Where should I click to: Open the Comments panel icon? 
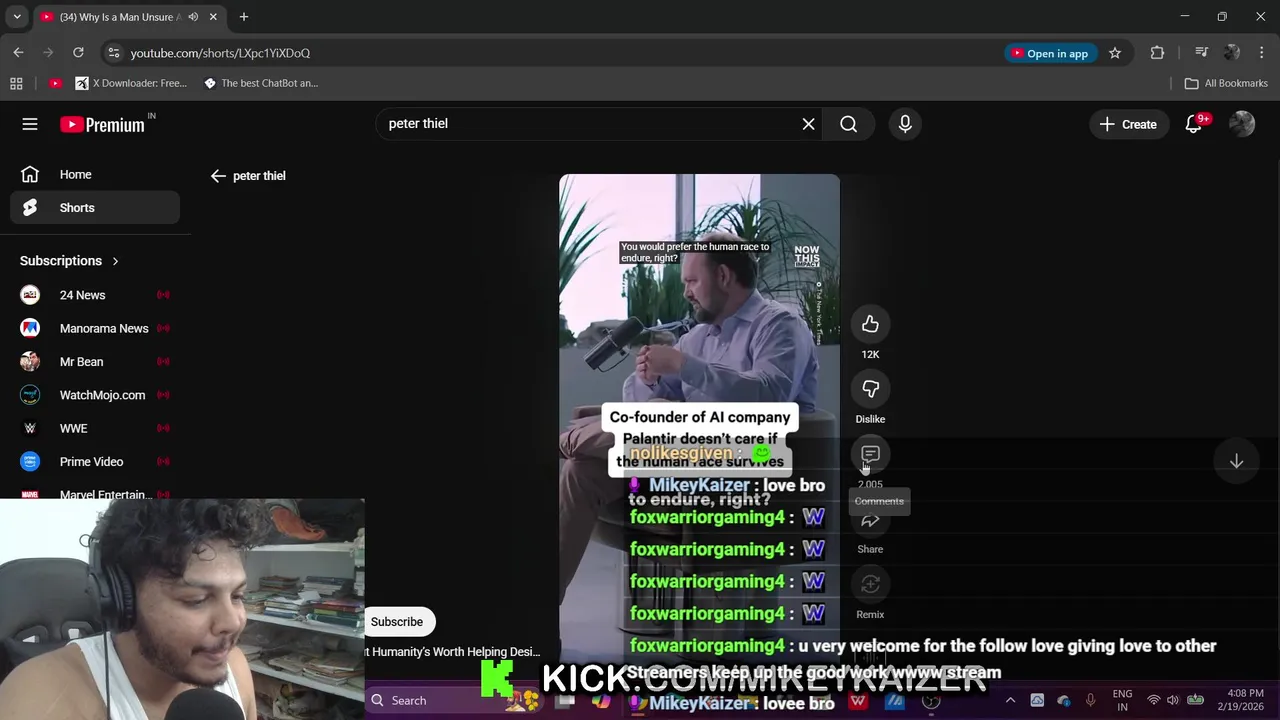(870, 454)
